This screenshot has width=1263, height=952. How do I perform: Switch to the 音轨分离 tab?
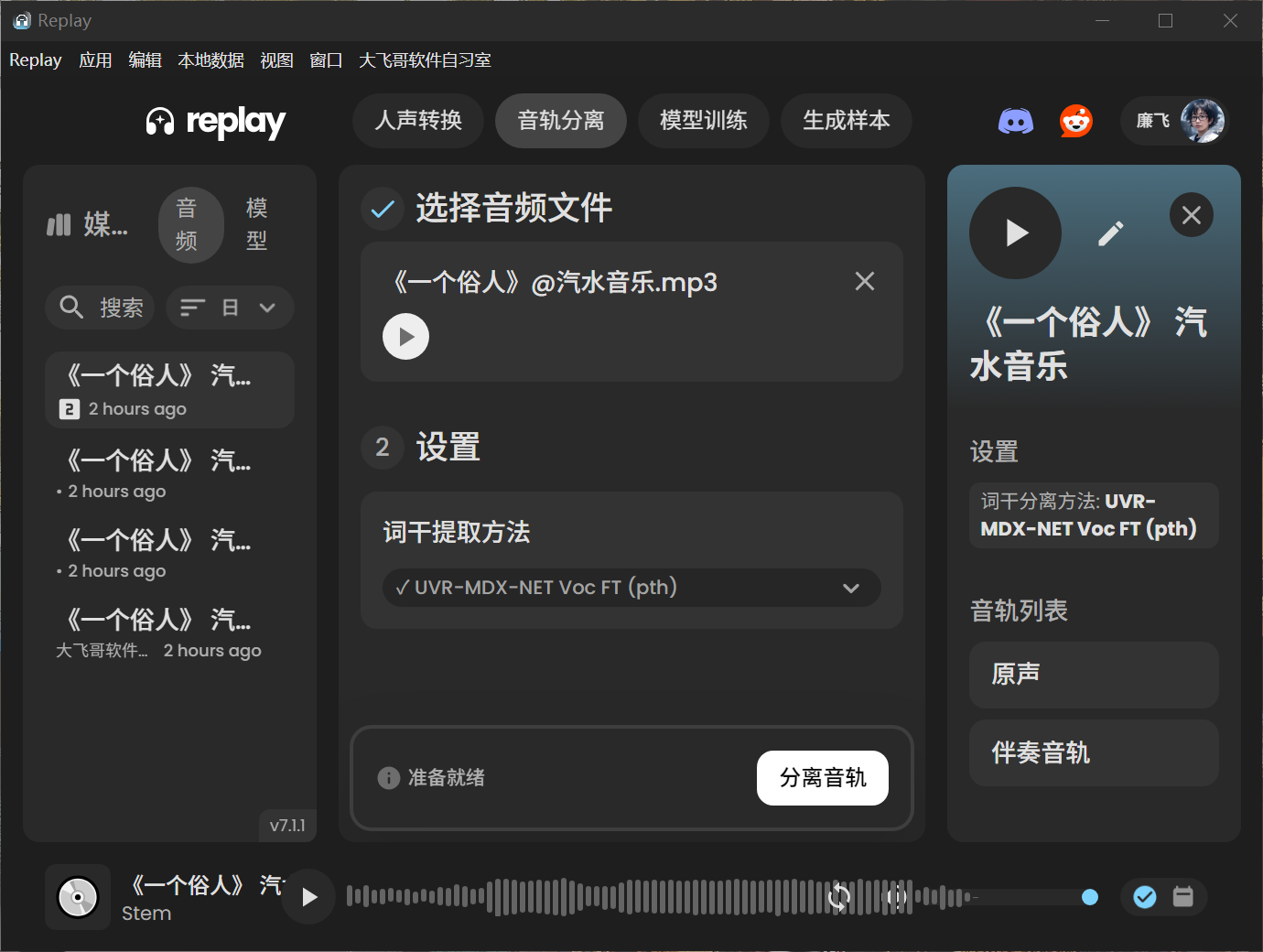pyautogui.click(x=561, y=121)
